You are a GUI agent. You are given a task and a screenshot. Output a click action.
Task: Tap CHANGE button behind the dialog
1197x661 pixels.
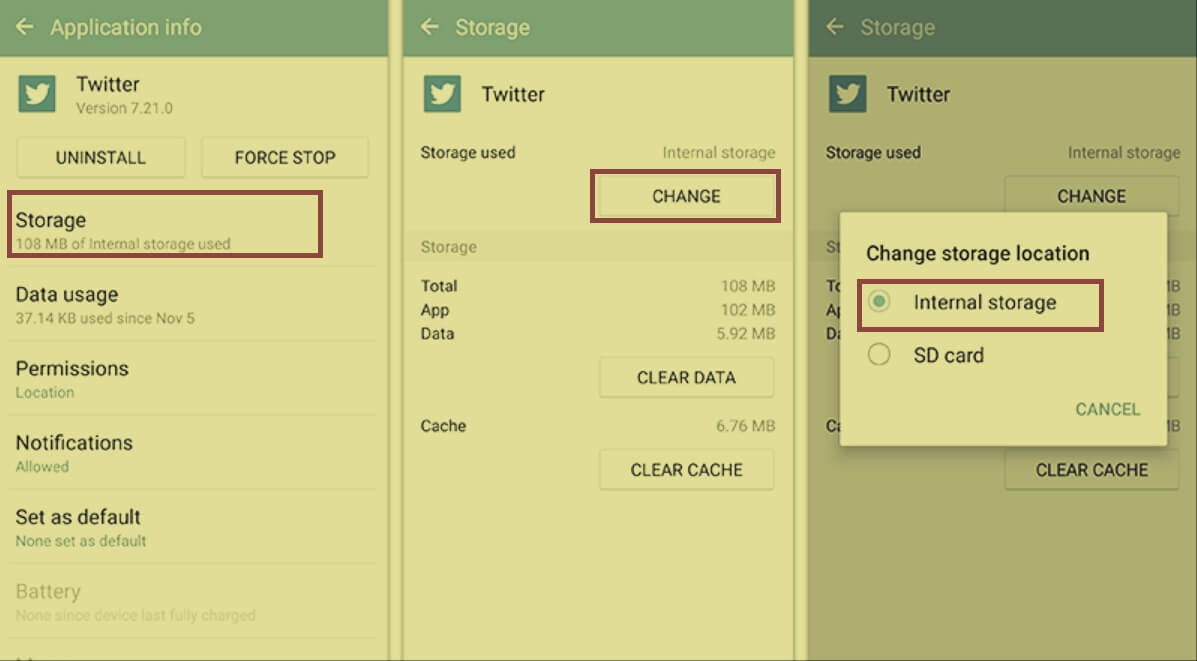pyautogui.click(x=1092, y=195)
